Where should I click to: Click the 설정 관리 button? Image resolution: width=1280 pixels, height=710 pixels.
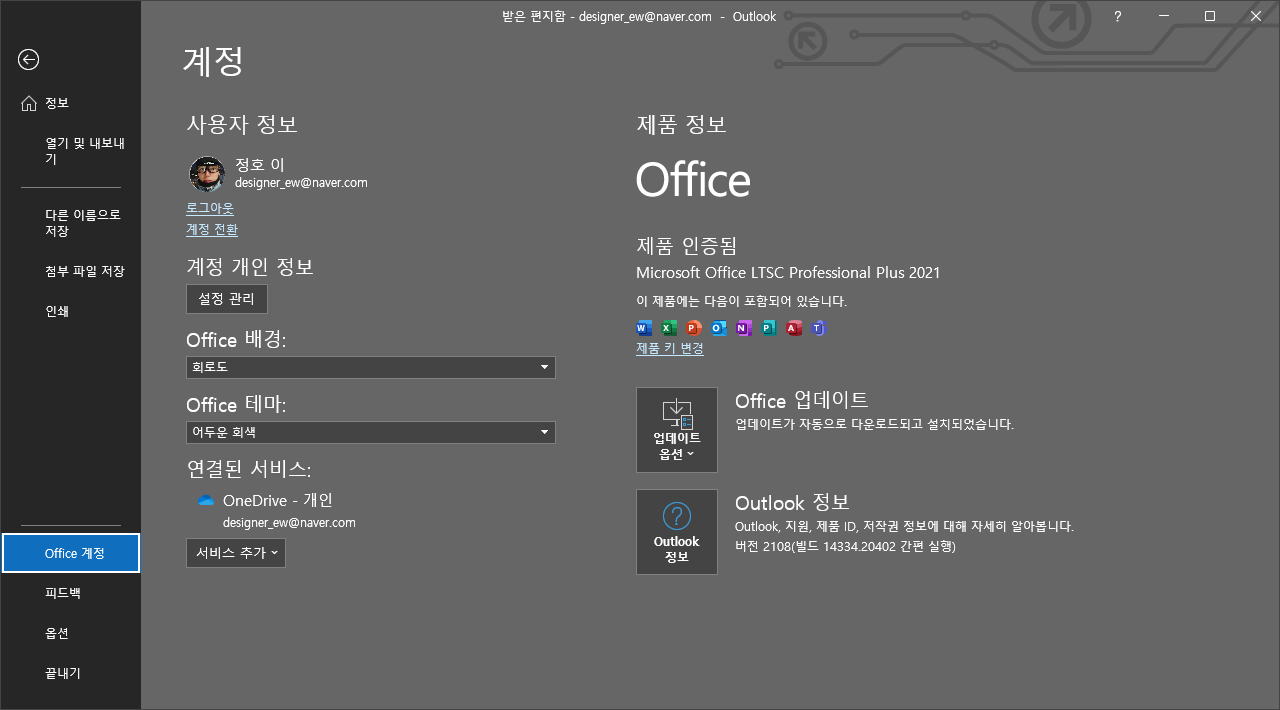227,299
